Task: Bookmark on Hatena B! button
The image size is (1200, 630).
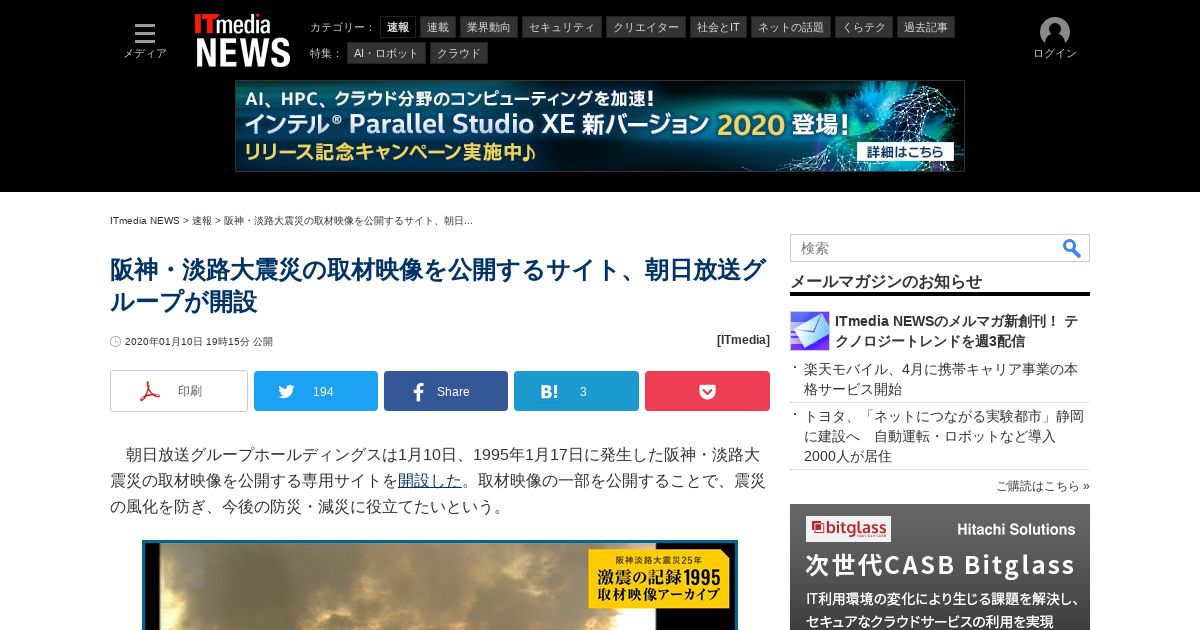Action: 576,391
